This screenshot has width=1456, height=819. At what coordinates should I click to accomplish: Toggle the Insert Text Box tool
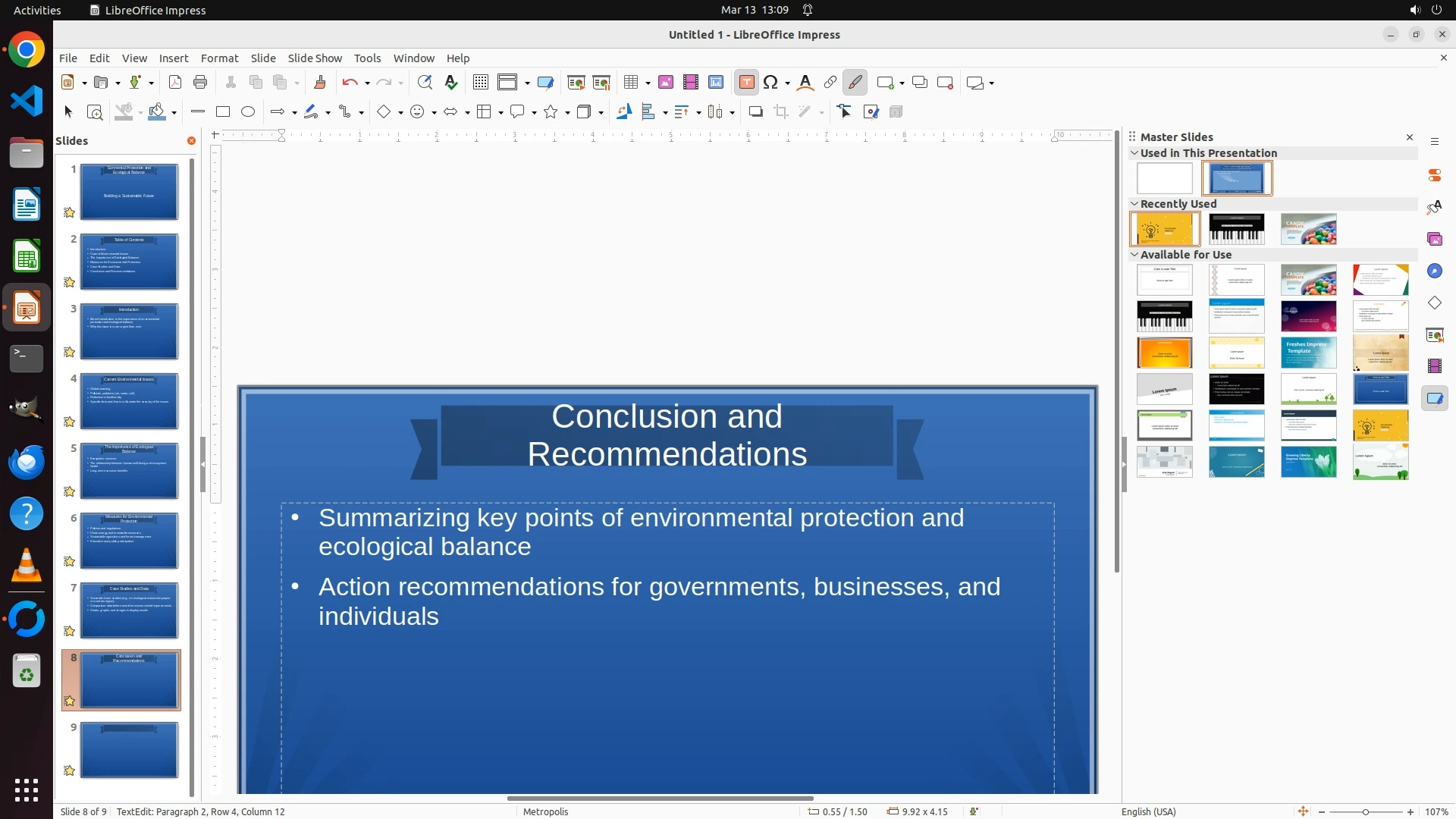point(747,83)
